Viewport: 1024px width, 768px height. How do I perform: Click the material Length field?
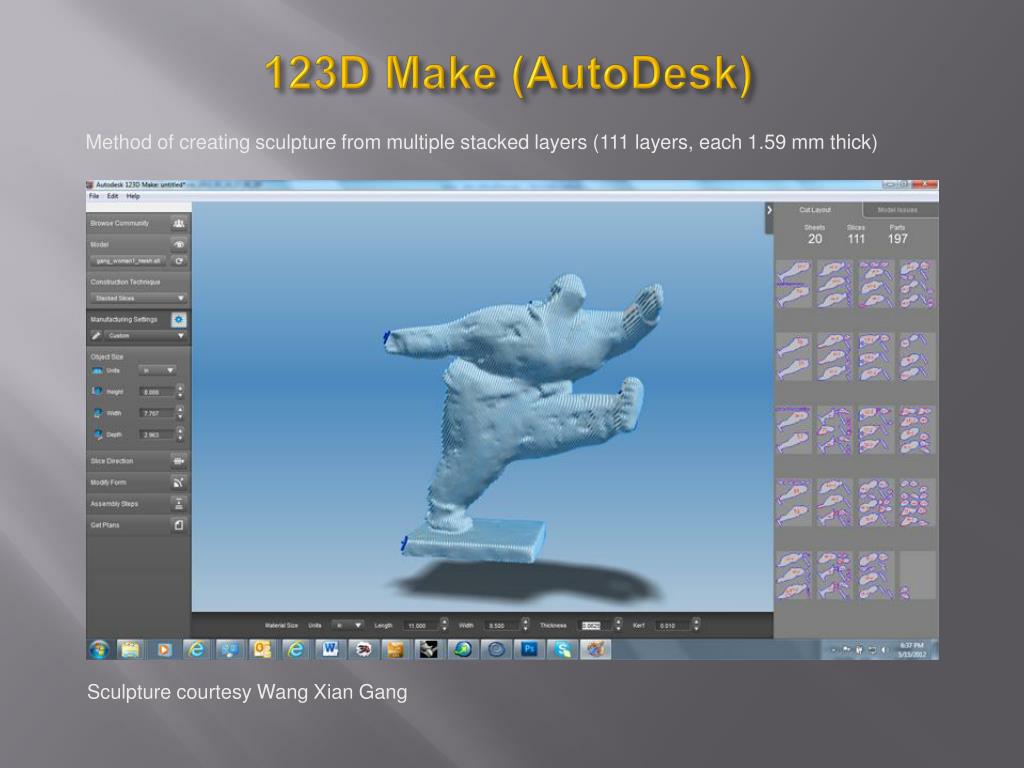pyautogui.click(x=421, y=626)
